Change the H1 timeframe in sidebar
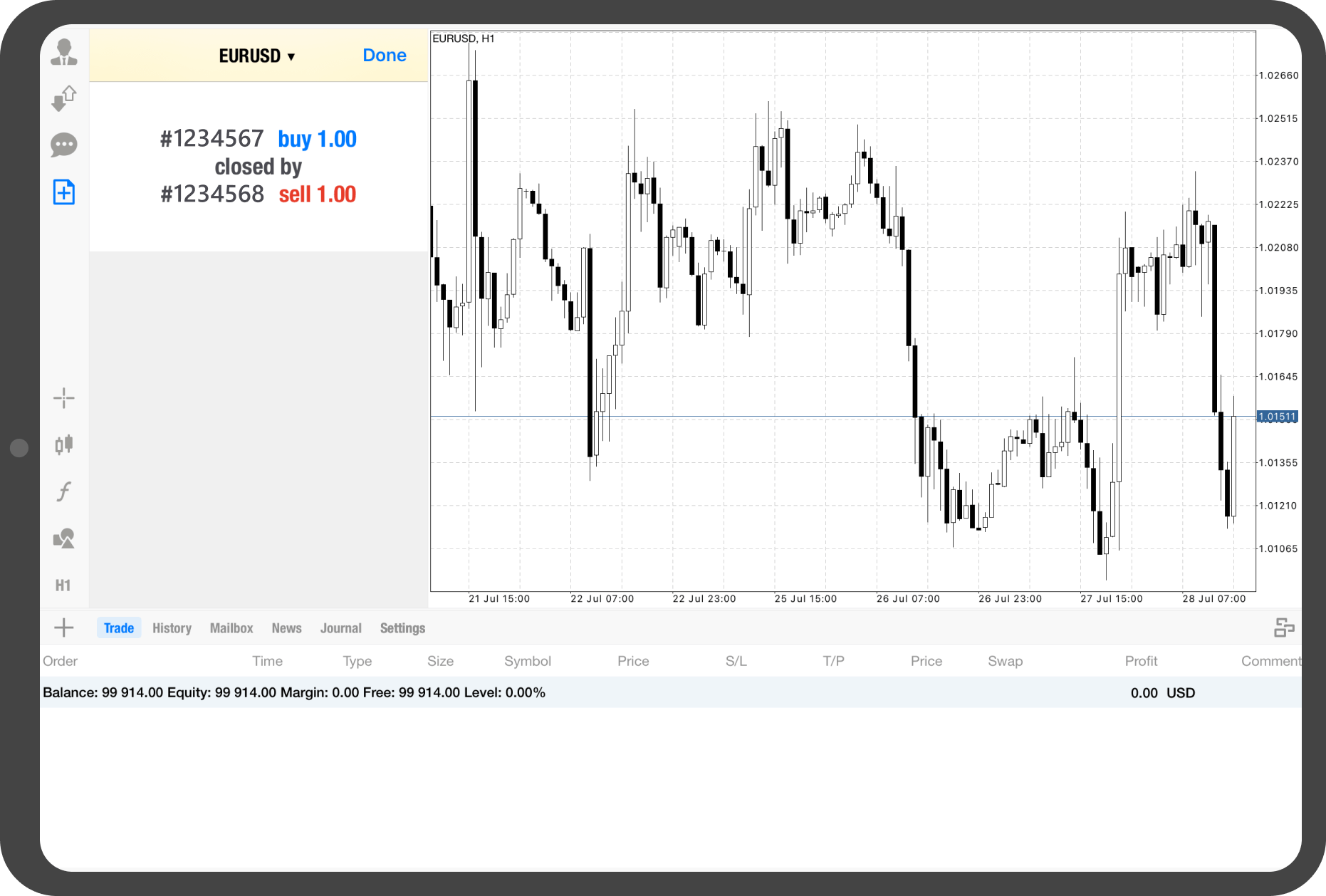The width and height of the screenshot is (1326, 896). [63, 585]
